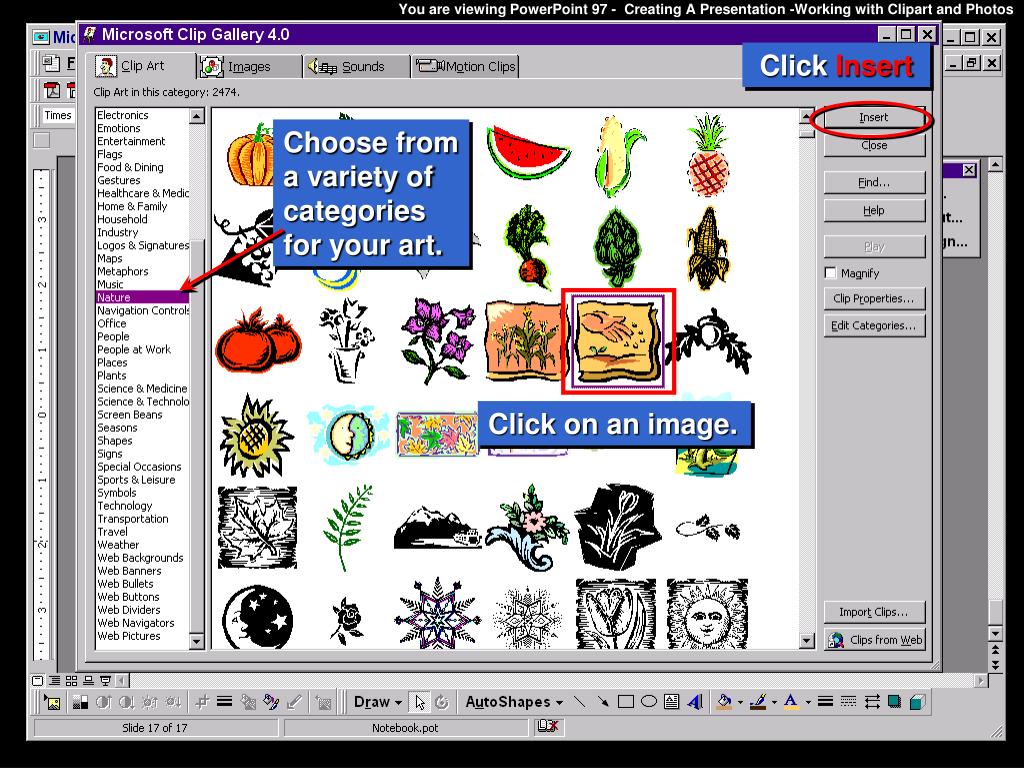Click the Insert button
1024x768 pixels.
pyautogui.click(x=874, y=118)
